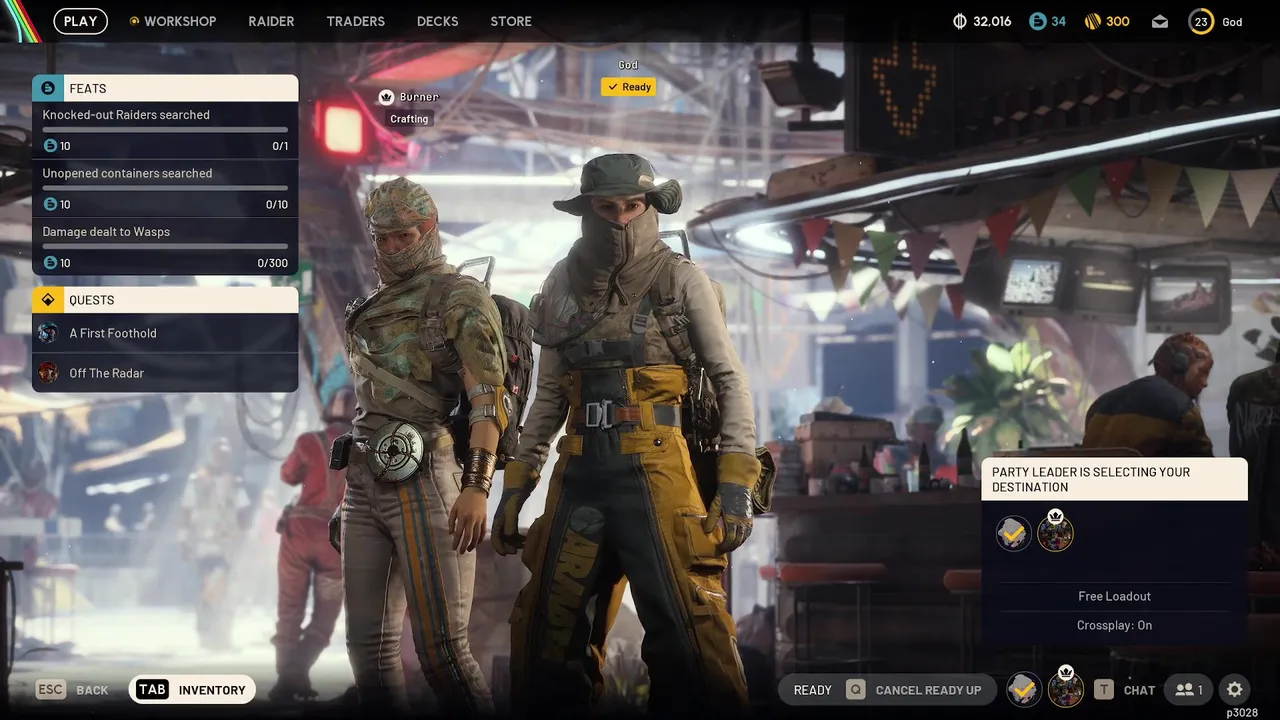Click the 0/10 containers counter

point(277,205)
